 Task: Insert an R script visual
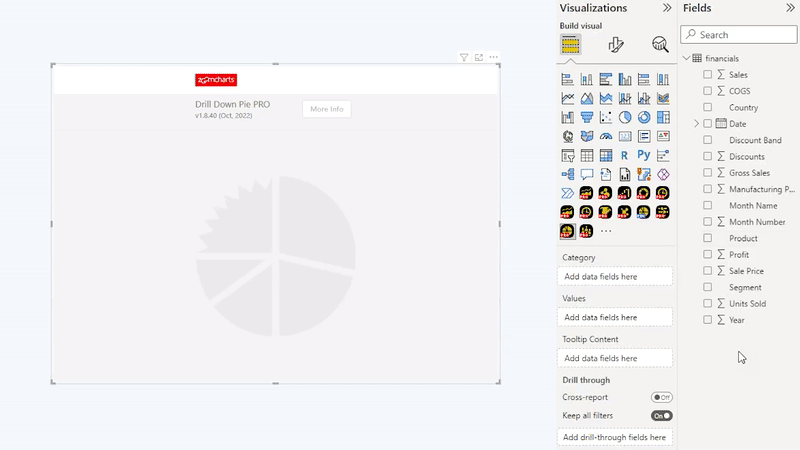tap(625, 156)
